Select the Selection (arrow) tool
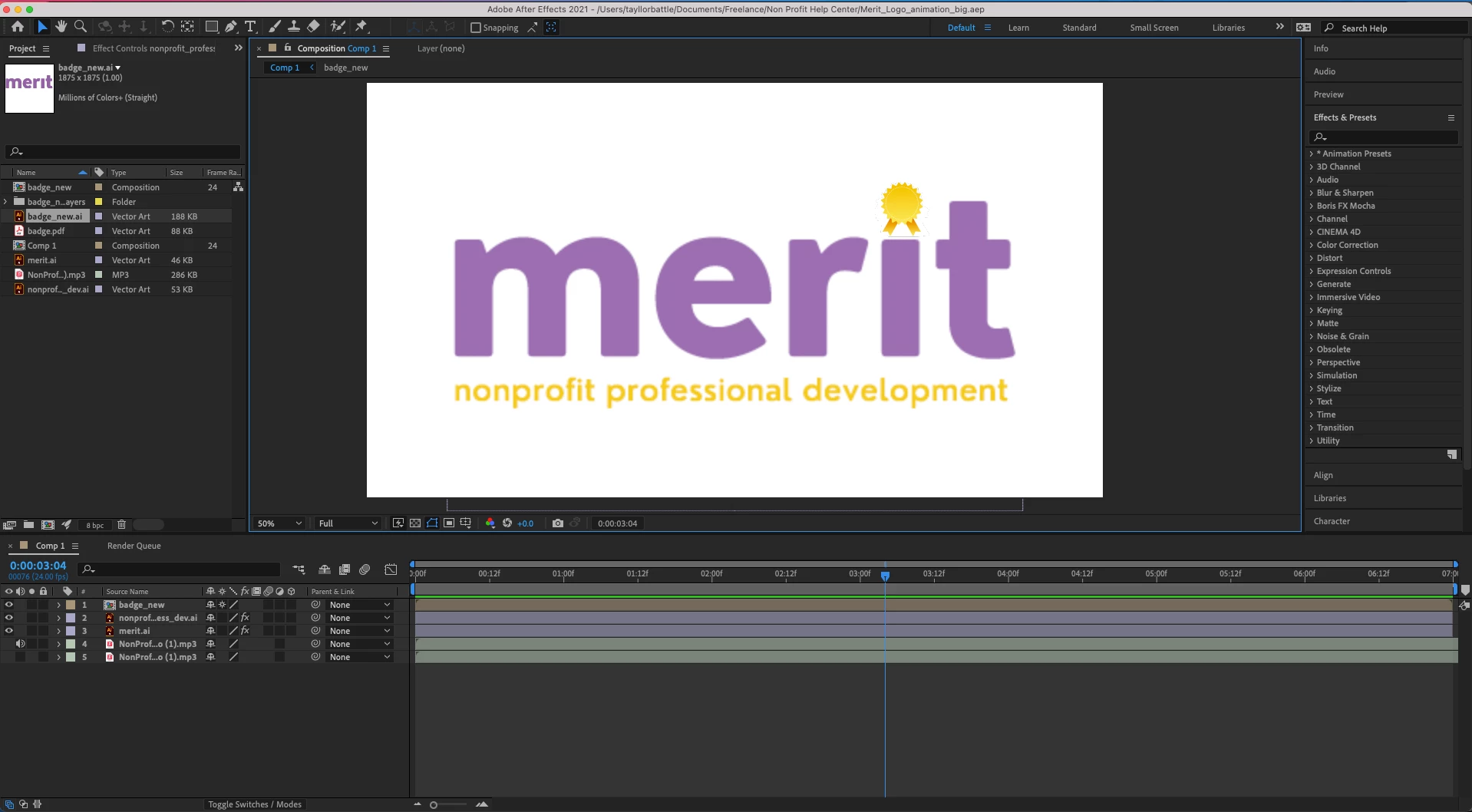Screen dimensions: 1472x812 [x=42, y=27]
